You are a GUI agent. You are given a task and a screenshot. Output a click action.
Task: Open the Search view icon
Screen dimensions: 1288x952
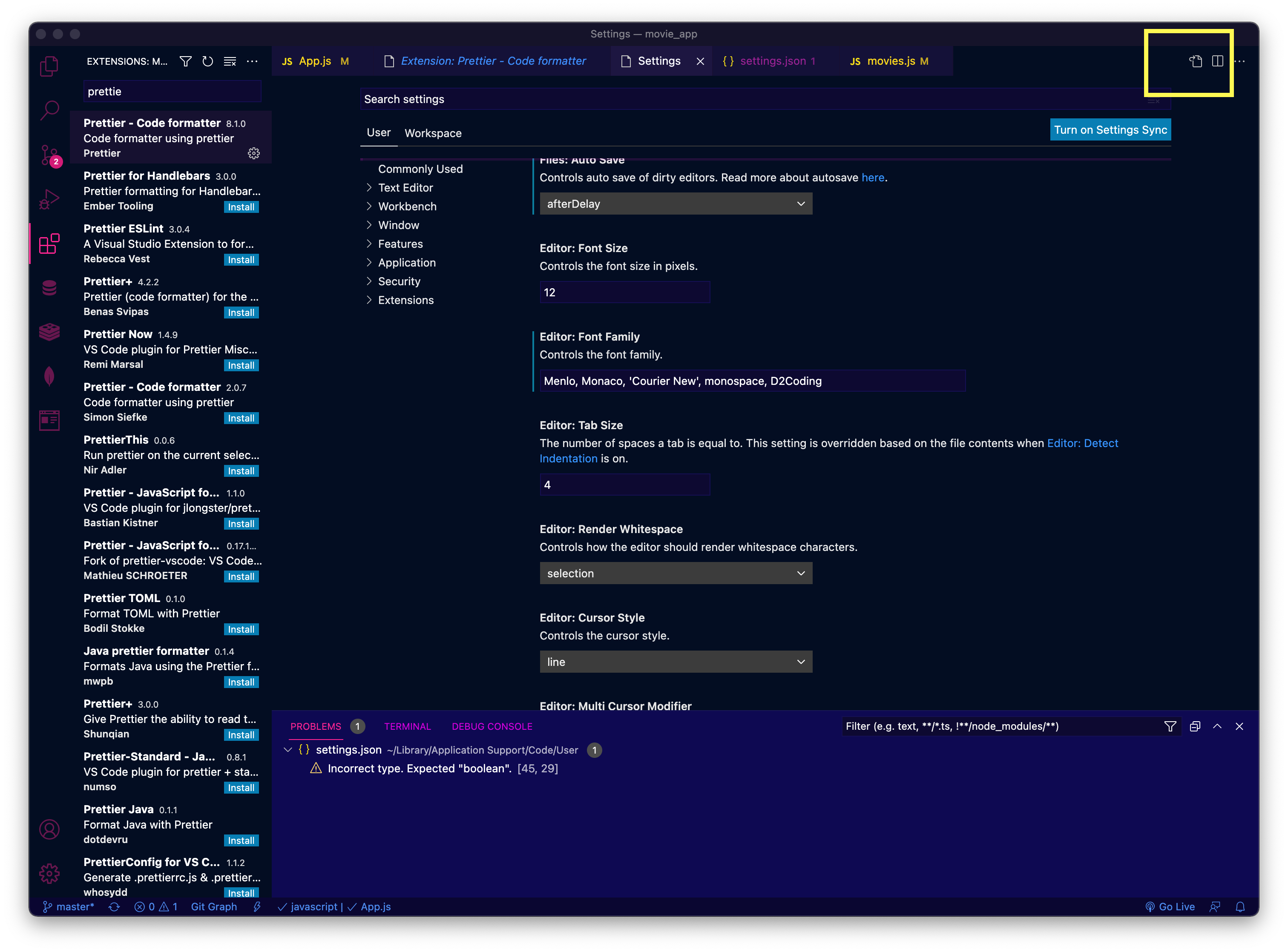[x=49, y=109]
